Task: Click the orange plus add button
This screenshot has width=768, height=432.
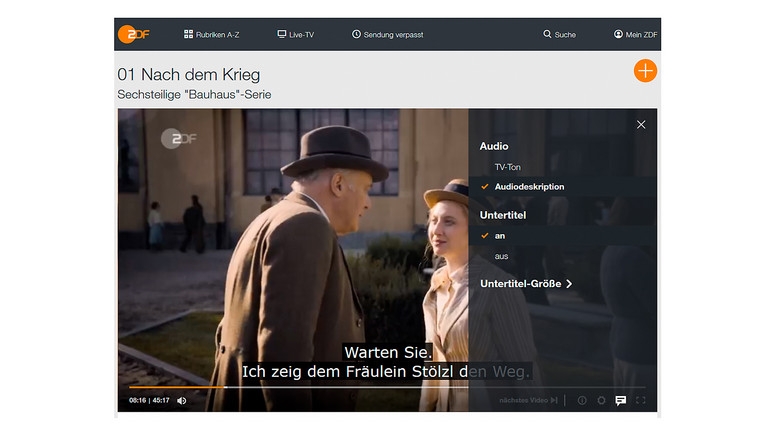Action: (645, 71)
